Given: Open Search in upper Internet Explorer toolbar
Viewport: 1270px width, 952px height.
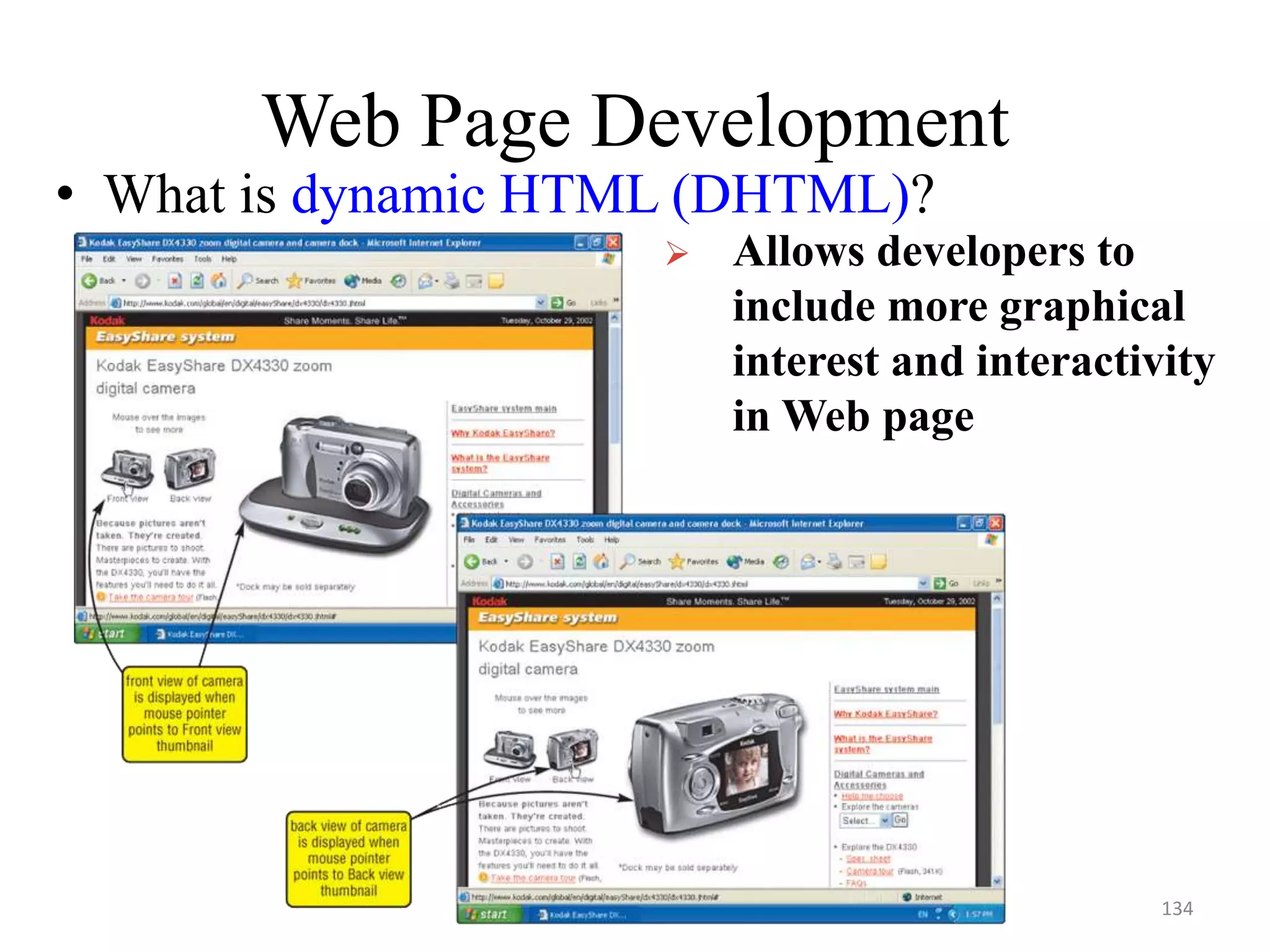Looking at the screenshot, I should pyautogui.click(x=258, y=281).
